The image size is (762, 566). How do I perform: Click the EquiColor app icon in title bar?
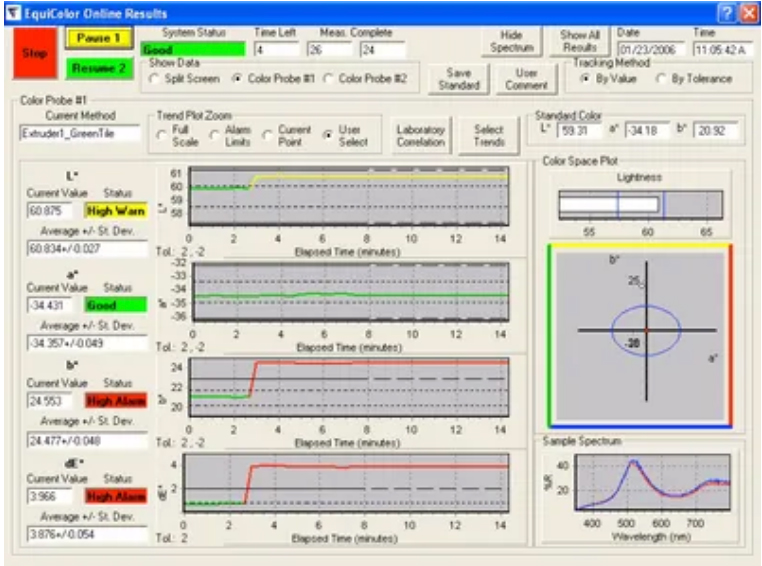coord(13,13)
